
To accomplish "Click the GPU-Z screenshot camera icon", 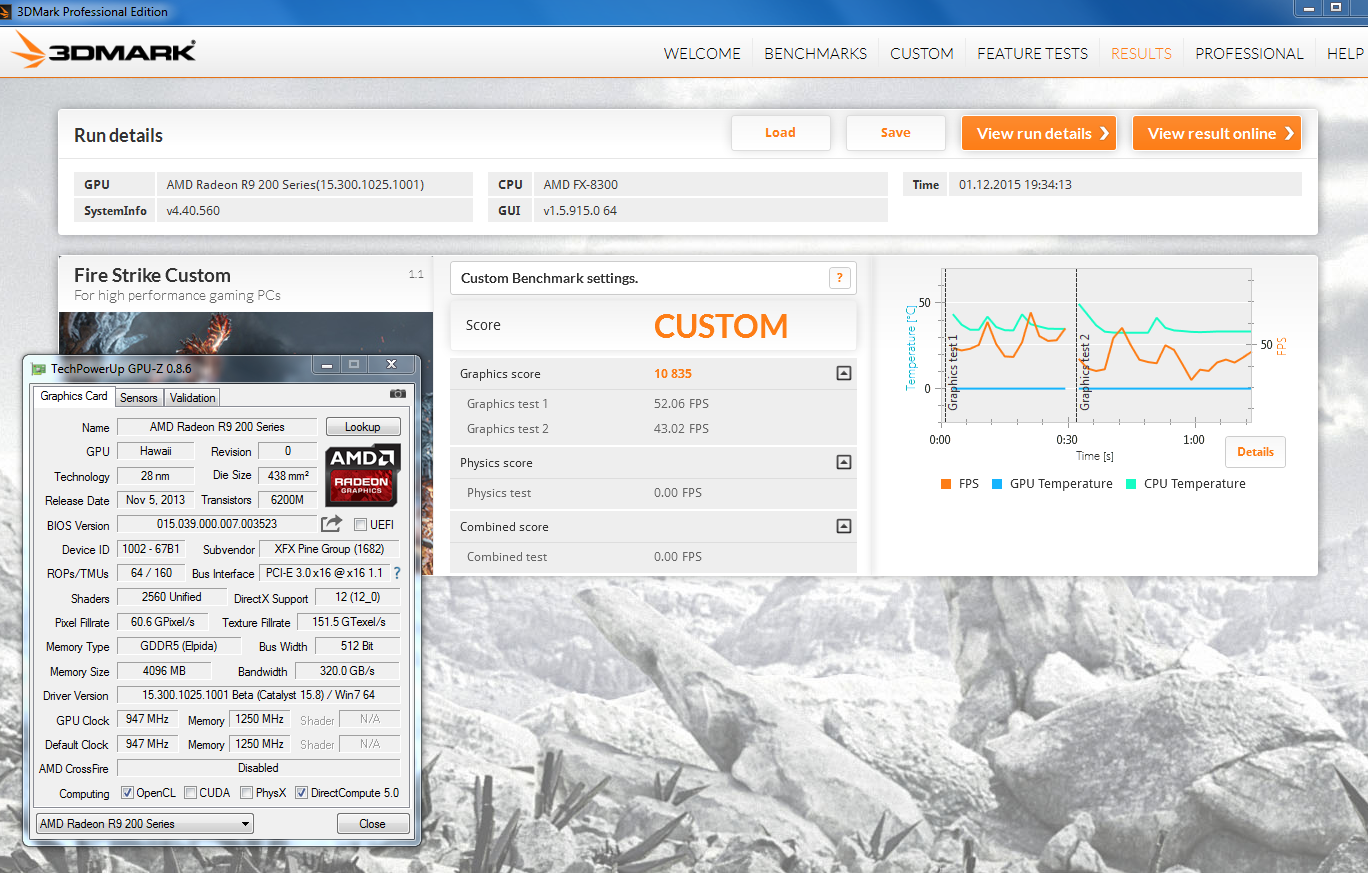I will 398,394.
